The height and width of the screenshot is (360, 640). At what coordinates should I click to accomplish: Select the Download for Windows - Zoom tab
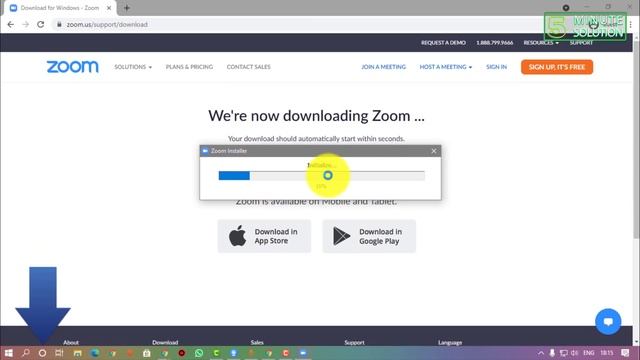(x=60, y=8)
